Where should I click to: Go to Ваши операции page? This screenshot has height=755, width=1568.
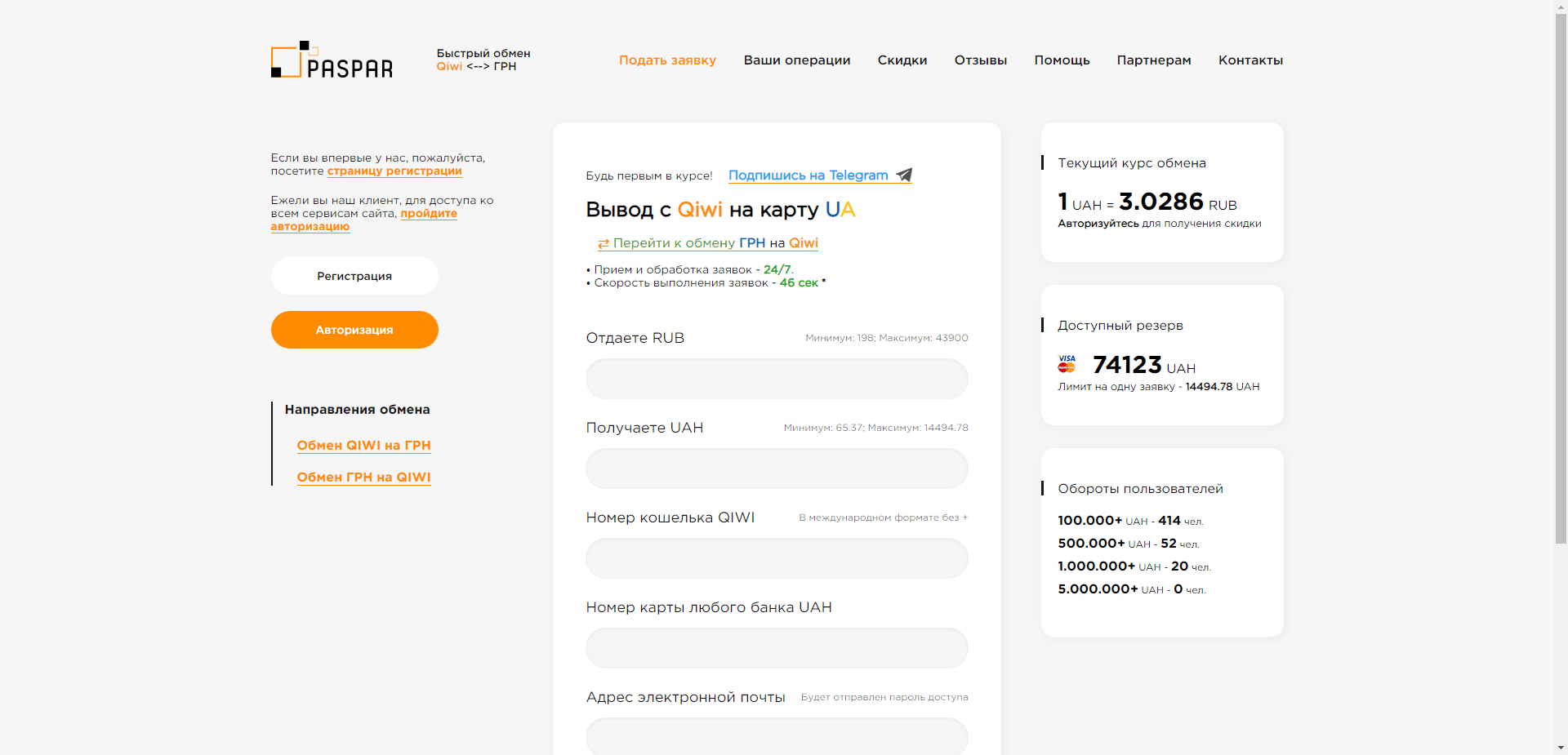(796, 60)
